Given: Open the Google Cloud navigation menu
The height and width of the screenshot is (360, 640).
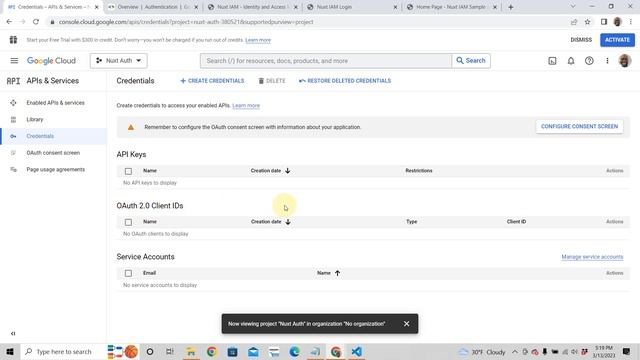Looking at the screenshot, I should [x=14, y=60].
